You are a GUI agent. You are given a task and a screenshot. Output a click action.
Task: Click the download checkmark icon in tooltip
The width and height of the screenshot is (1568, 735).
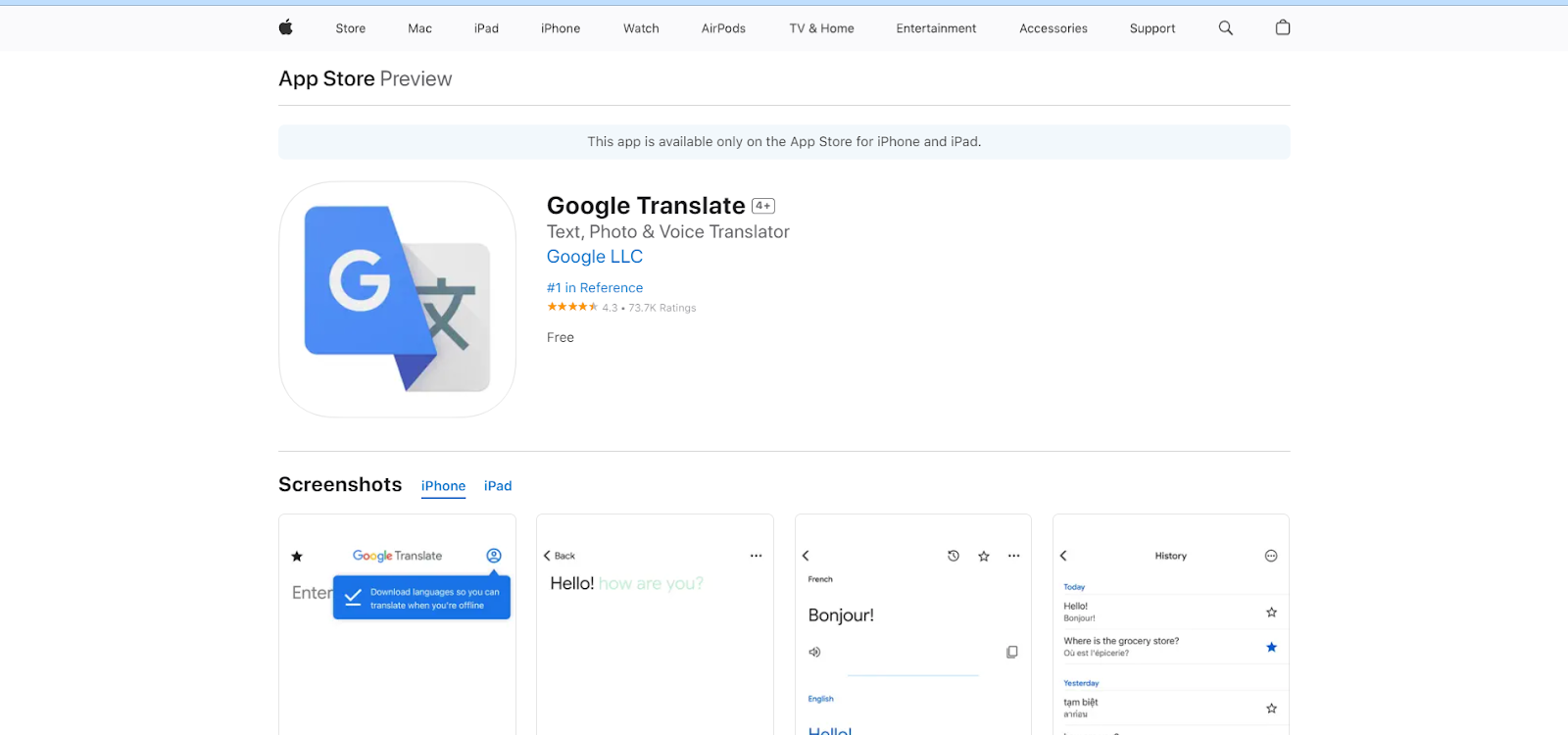[x=353, y=598]
